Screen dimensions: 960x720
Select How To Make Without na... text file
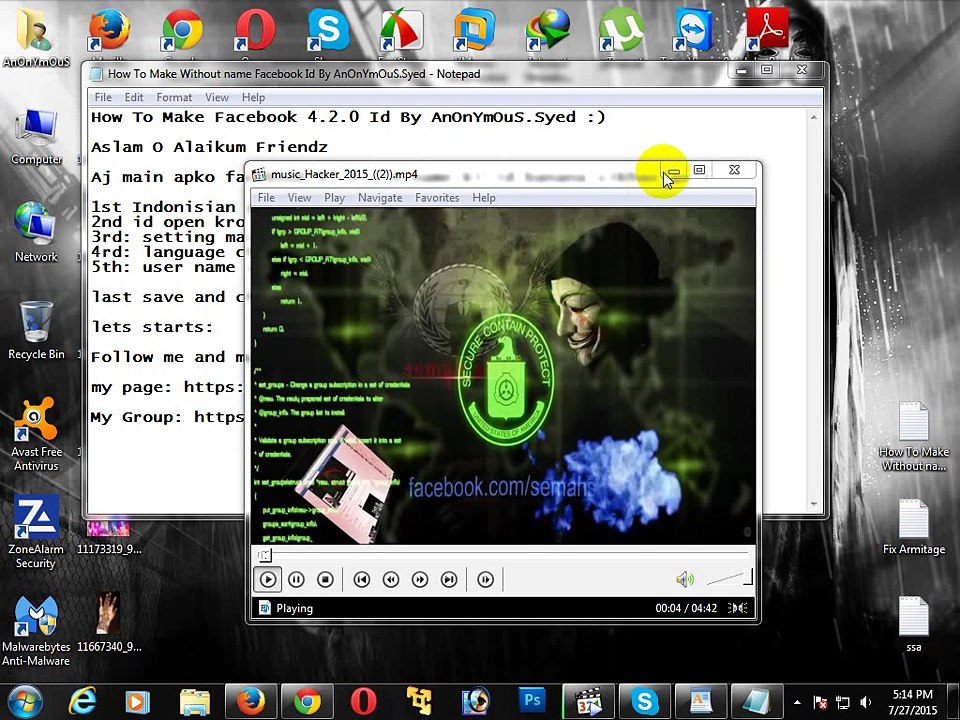pyautogui.click(x=913, y=436)
